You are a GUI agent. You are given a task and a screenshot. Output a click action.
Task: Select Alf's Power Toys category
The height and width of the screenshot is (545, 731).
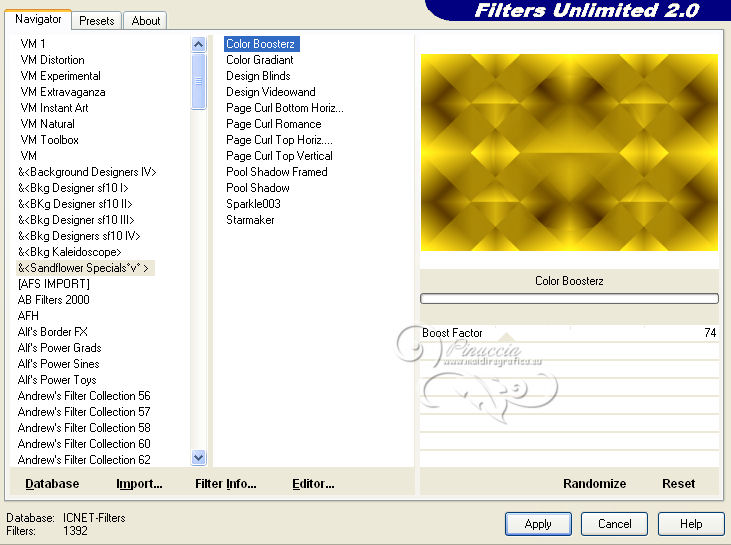click(x=57, y=380)
